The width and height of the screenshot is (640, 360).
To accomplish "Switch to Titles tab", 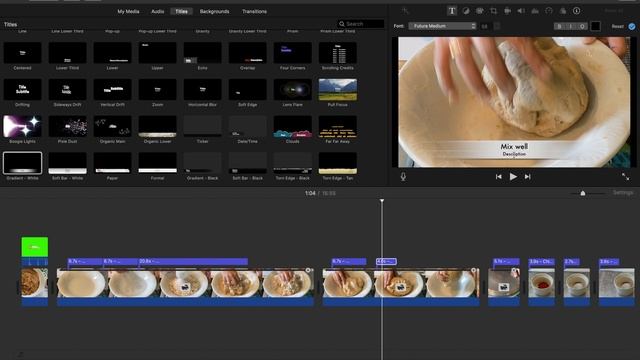I will (x=181, y=11).
